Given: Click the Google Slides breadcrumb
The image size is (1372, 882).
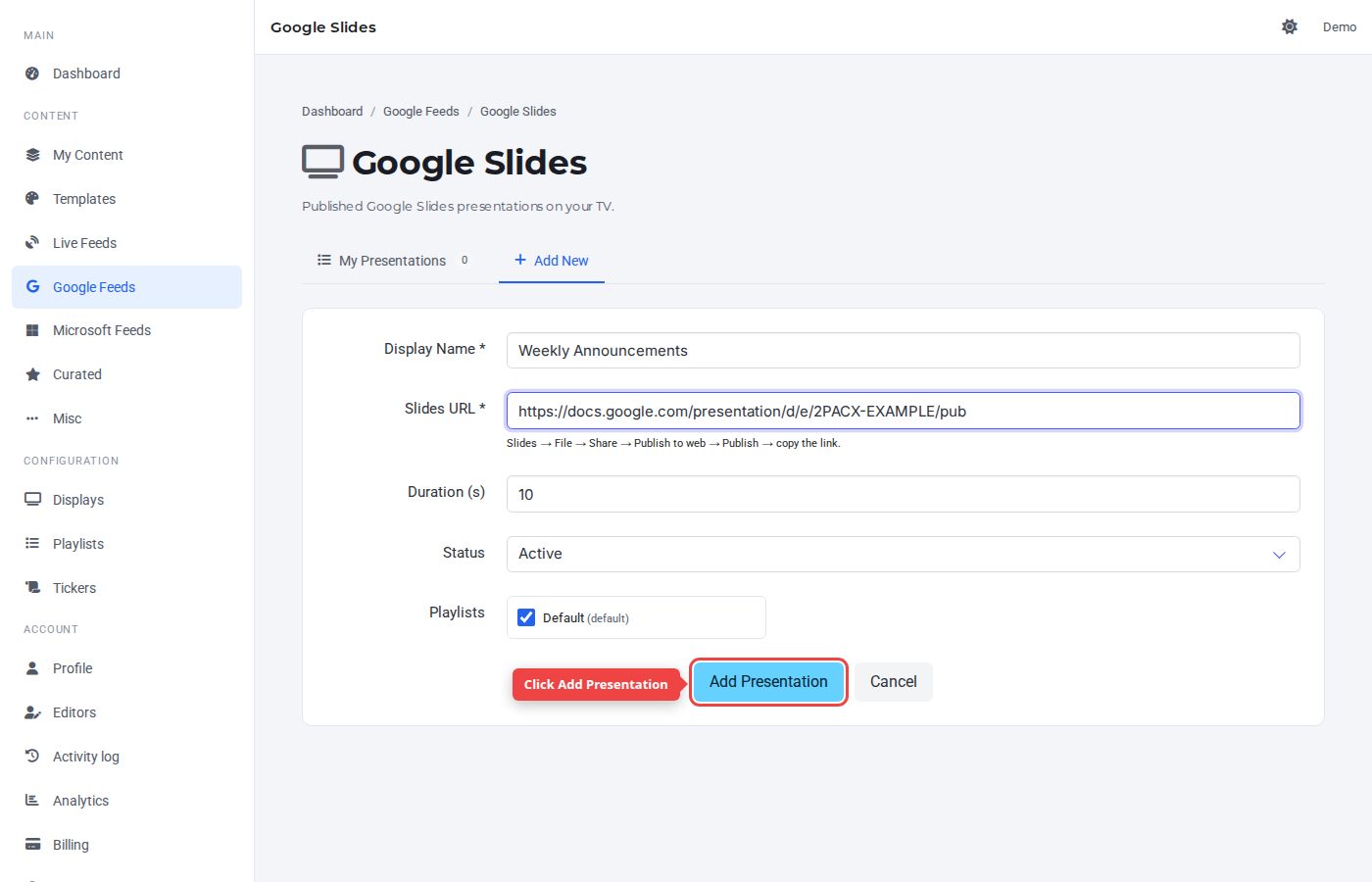Looking at the screenshot, I should tap(518, 112).
